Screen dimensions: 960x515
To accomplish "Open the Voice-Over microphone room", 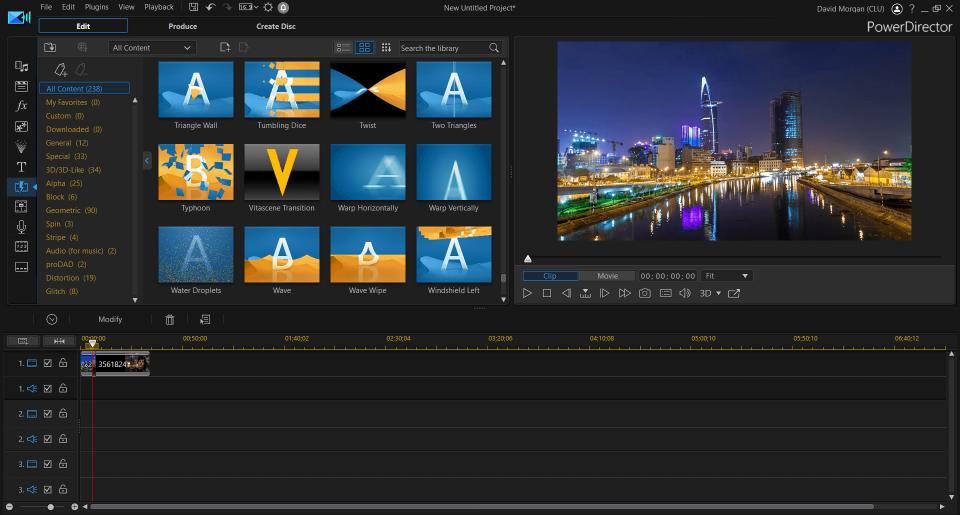I will coord(21,227).
